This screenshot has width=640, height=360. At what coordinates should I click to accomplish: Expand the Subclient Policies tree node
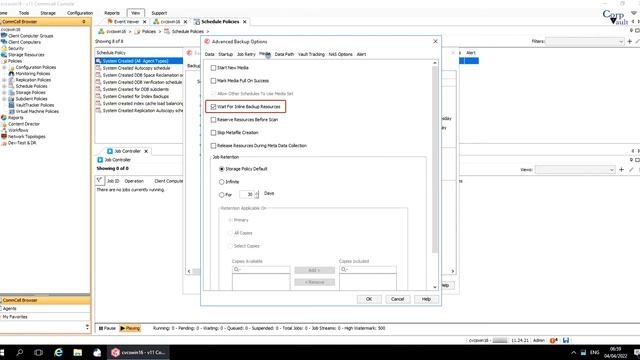(x=4, y=99)
